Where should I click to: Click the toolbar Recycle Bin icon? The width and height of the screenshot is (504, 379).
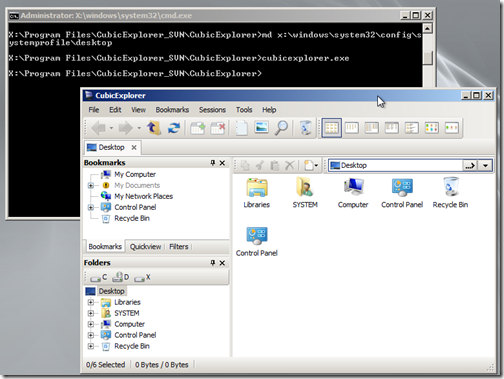[x=305, y=128]
